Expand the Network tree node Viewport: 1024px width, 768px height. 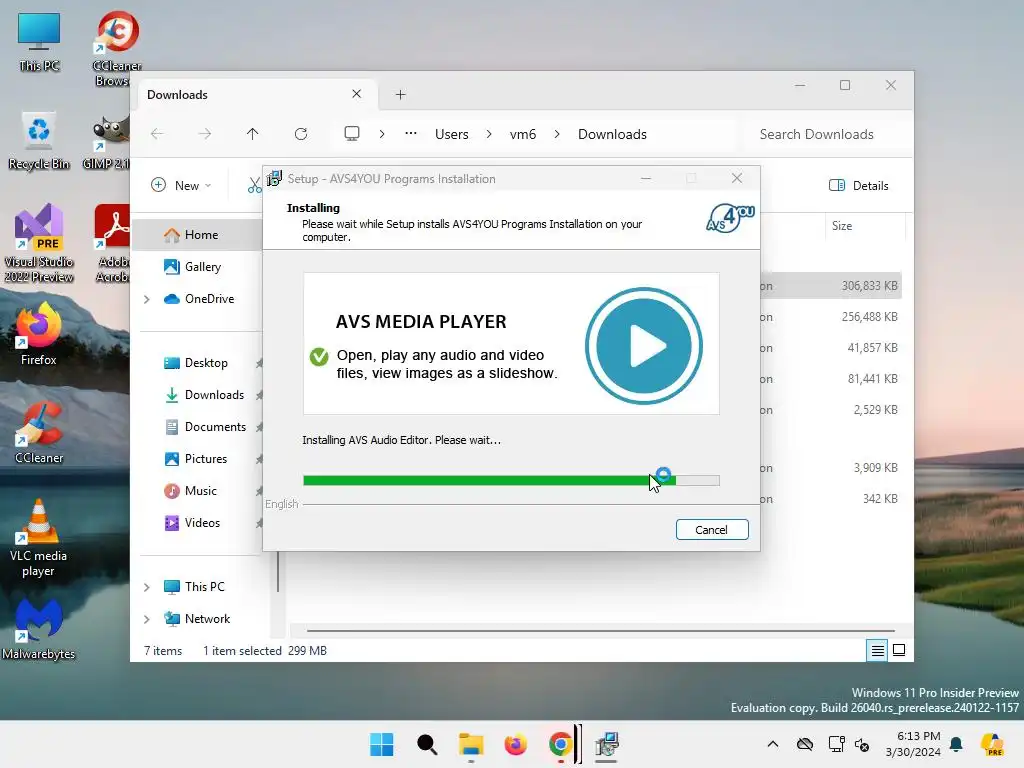[x=147, y=619]
